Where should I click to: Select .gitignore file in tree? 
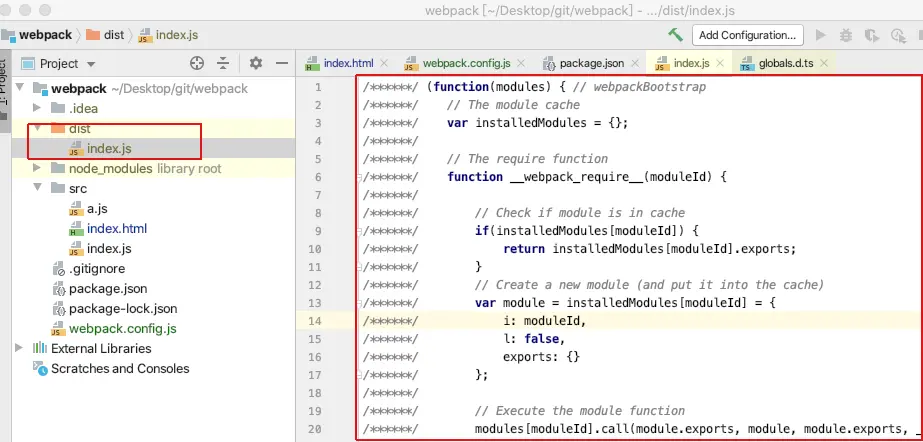tap(97, 268)
